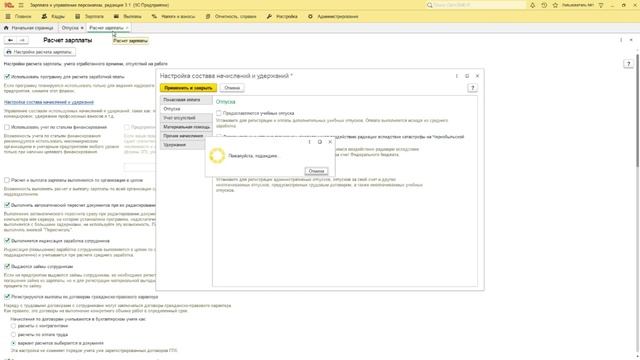Toggle employee earnings indexation checkbox

click(7, 241)
